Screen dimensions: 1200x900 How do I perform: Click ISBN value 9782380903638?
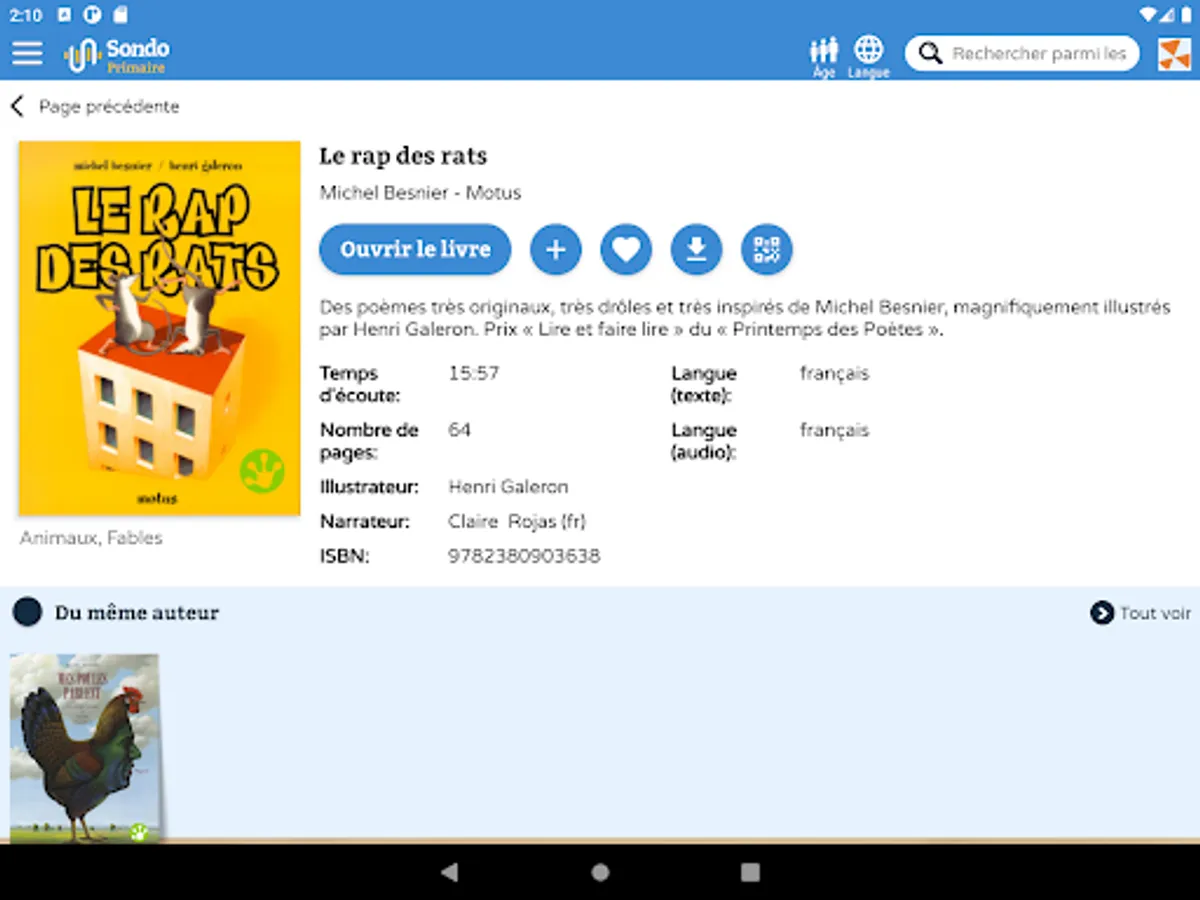tap(524, 556)
